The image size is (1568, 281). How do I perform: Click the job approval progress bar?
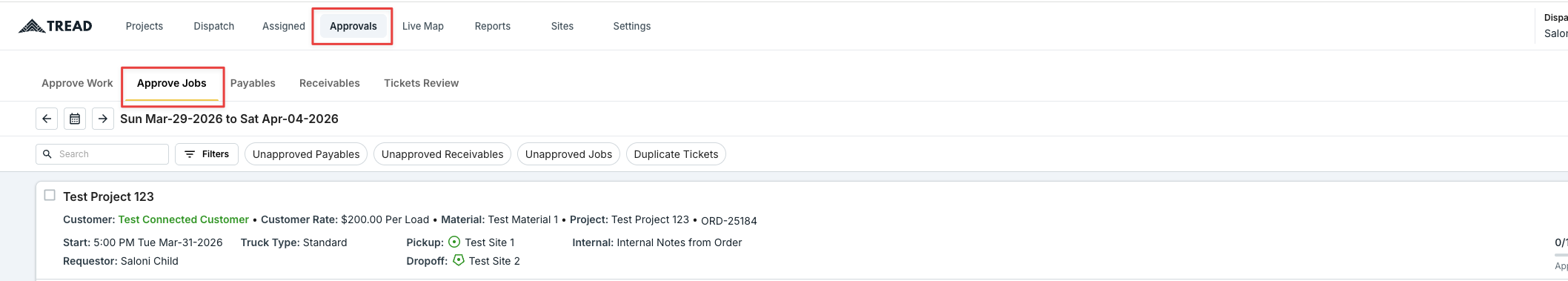coord(1561,255)
